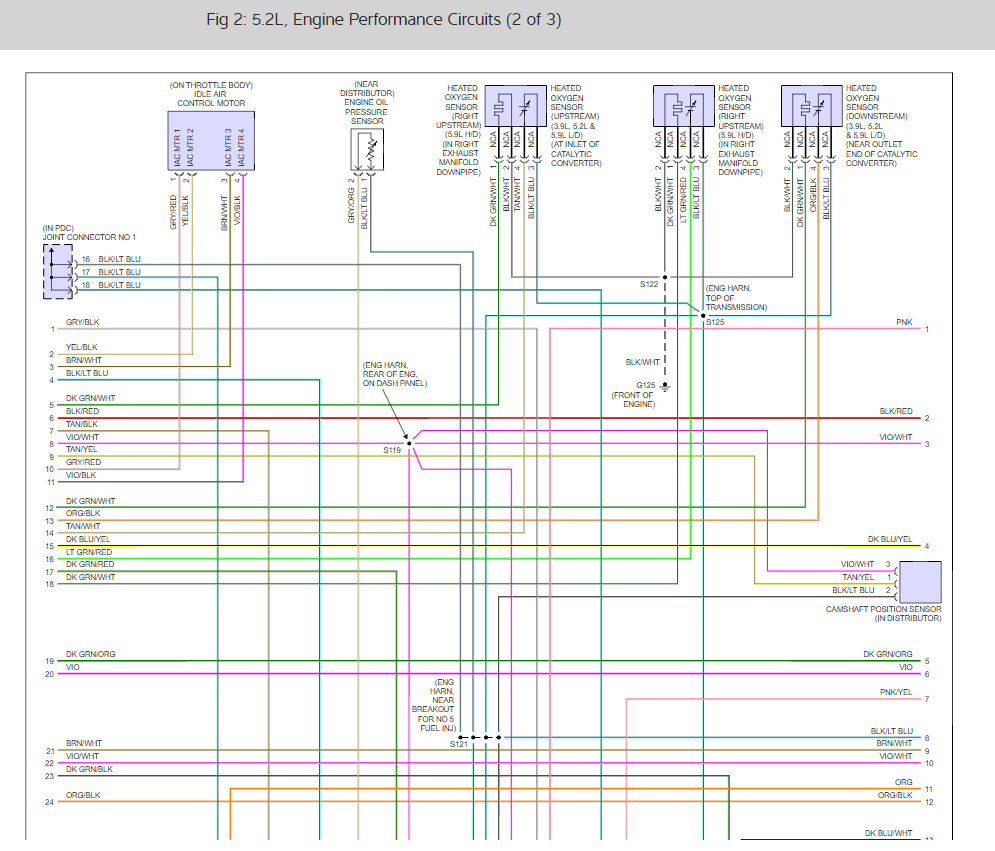Click the 'BRN/WHT' label at left line 21
The width and height of the screenshot is (995, 851).
pos(84,743)
